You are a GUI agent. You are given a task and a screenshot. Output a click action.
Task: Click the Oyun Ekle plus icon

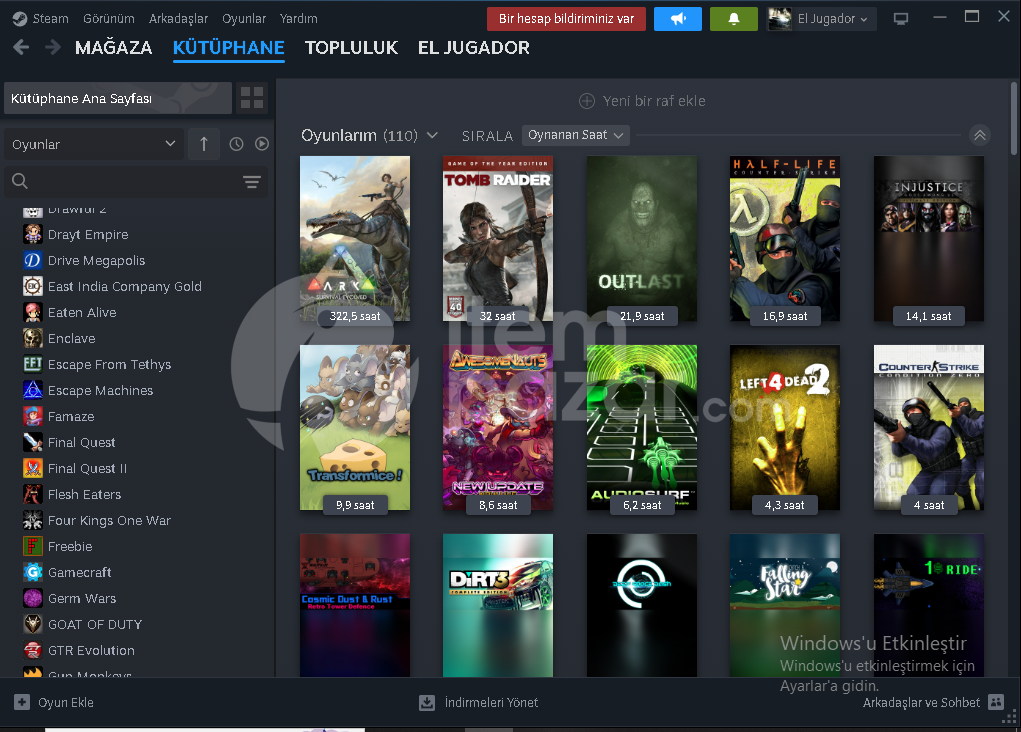pyautogui.click(x=22, y=702)
